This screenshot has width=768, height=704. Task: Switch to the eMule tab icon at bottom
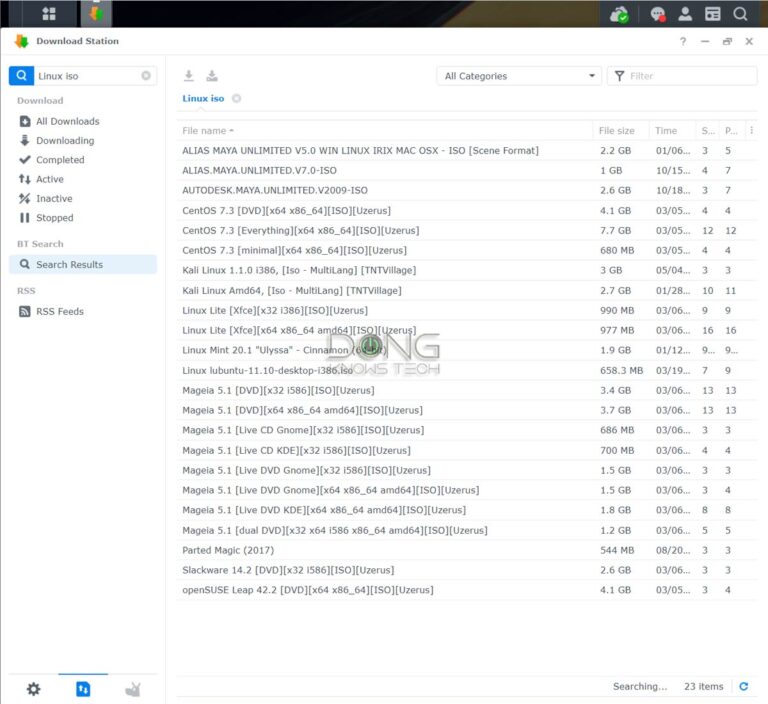click(132, 689)
